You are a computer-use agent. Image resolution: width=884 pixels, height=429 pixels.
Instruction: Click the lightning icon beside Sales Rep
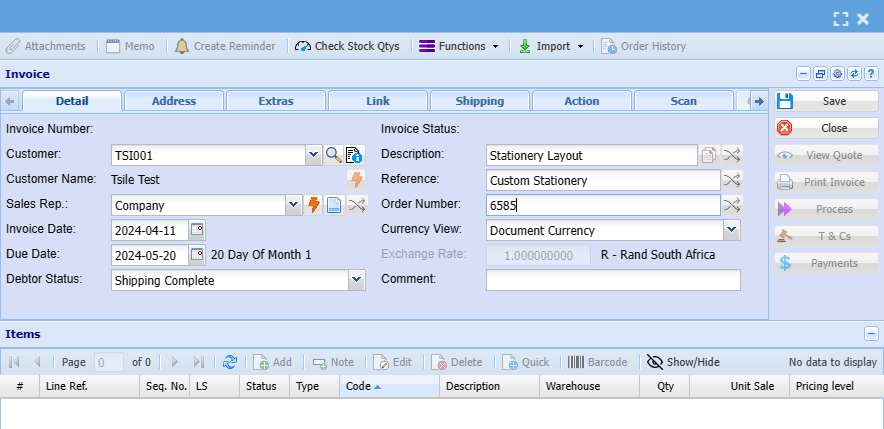pyautogui.click(x=313, y=205)
